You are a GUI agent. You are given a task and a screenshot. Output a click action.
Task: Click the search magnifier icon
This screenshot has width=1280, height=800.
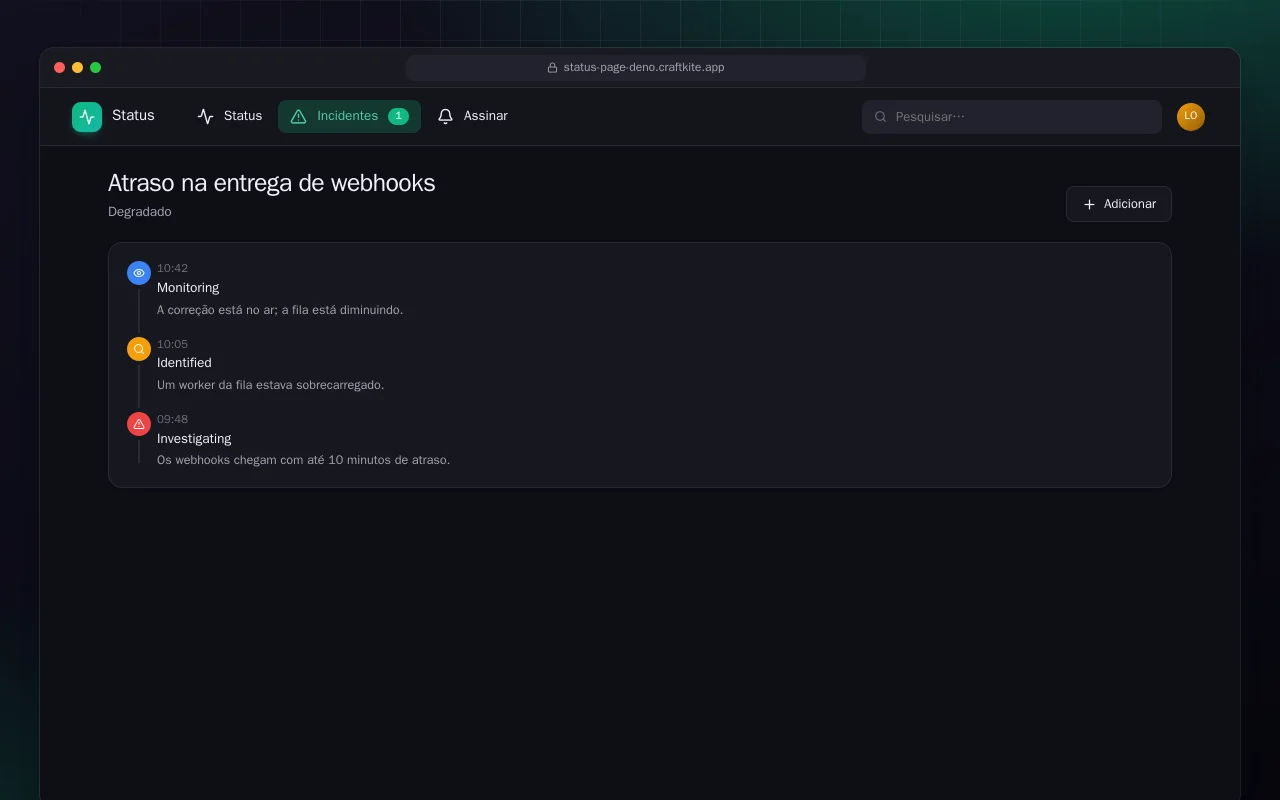[881, 117]
